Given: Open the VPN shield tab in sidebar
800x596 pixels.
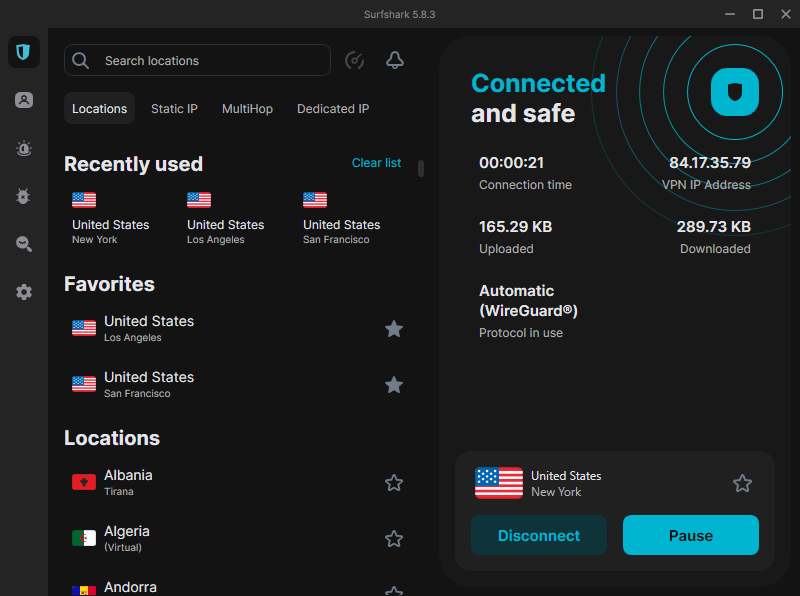Looking at the screenshot, I should 23,52.
